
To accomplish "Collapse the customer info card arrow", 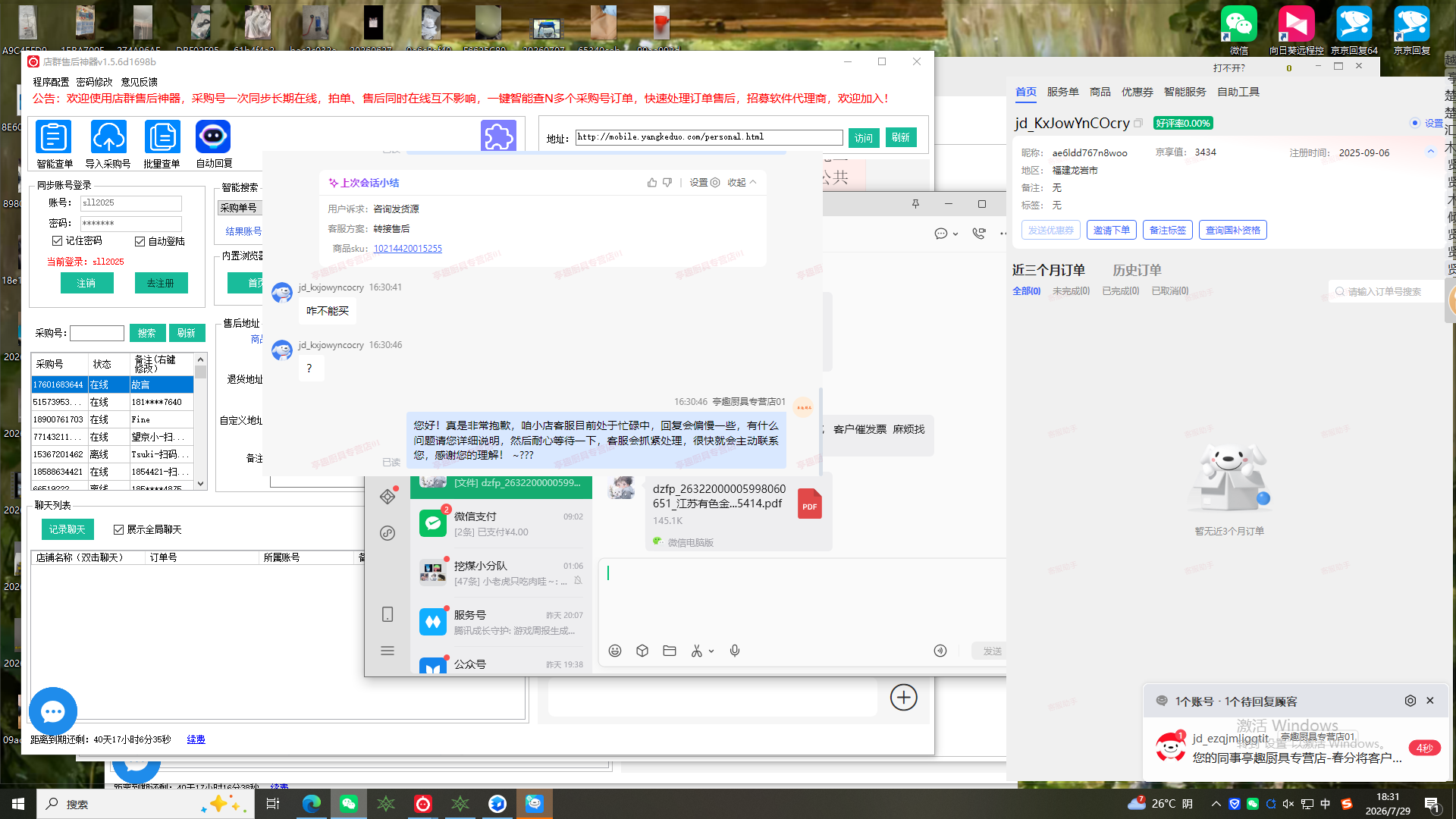I will [1431, 152].
